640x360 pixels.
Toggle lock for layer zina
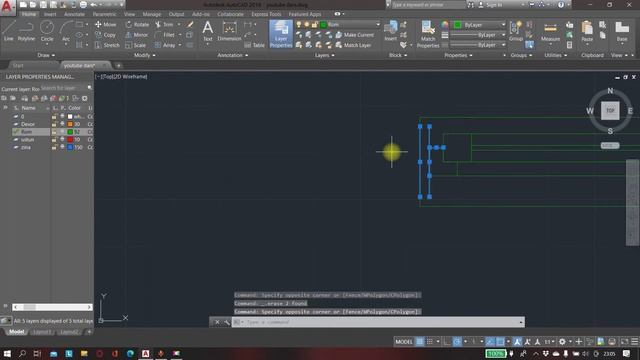tap(54, 147)
